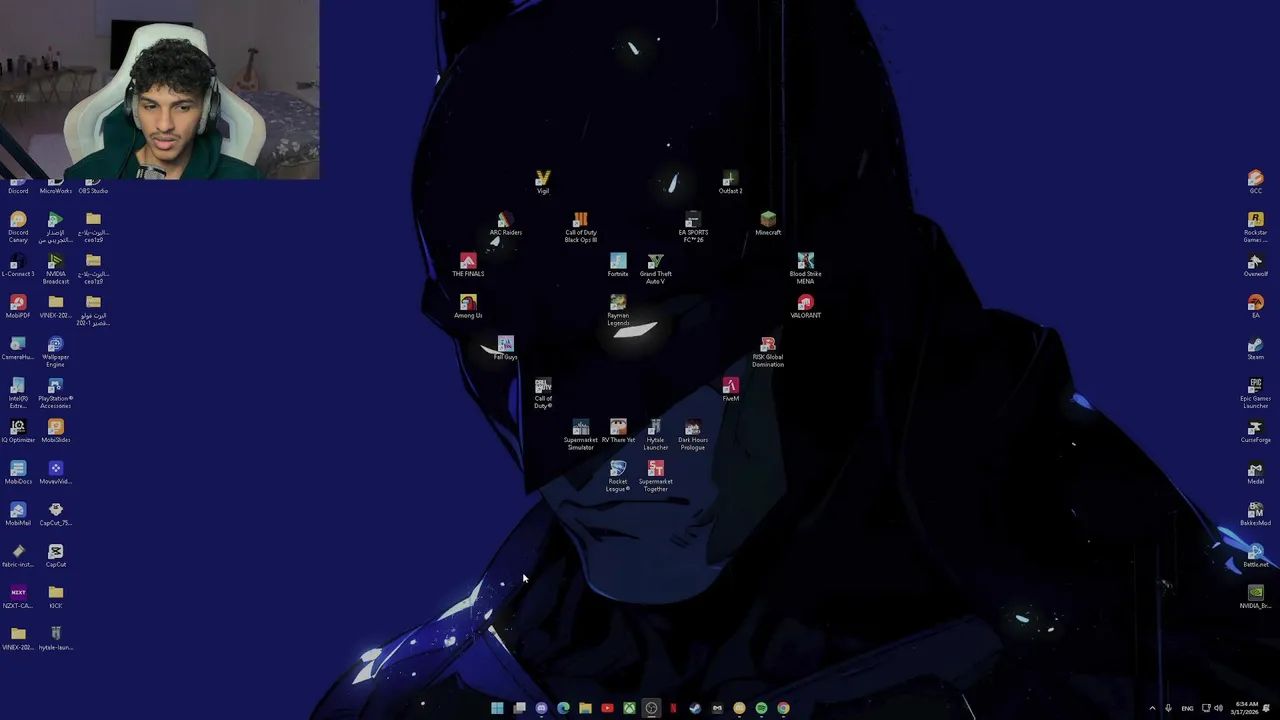Launch Rockstar Games Launcher shortcut
The image size is (1280, 720).
pyautogui.click(x=1255, y=227)
